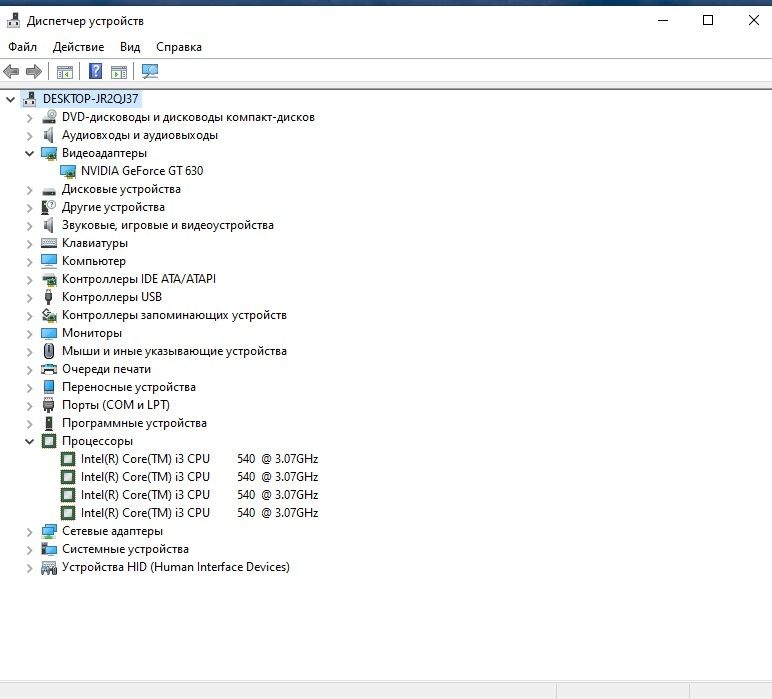This screenshot has height=699, width=772.
Task: Open the Справка menu
Action: pyautogui.click(x=179, y=47)
